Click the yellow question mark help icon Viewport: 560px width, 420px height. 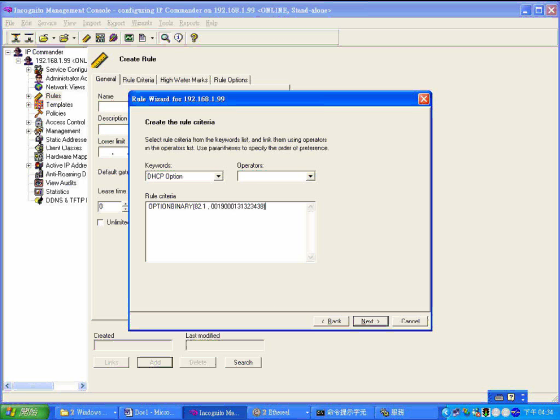[194, 38]
